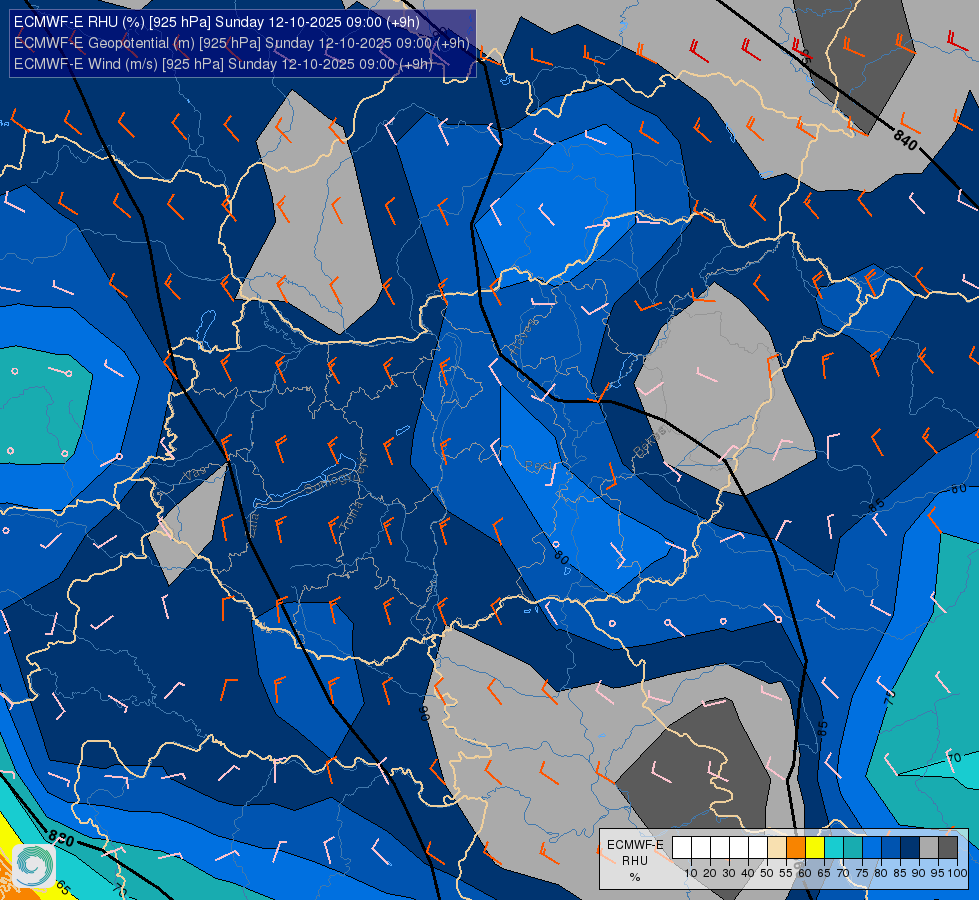Click the legend tick label 10

(x=691, y=873)
